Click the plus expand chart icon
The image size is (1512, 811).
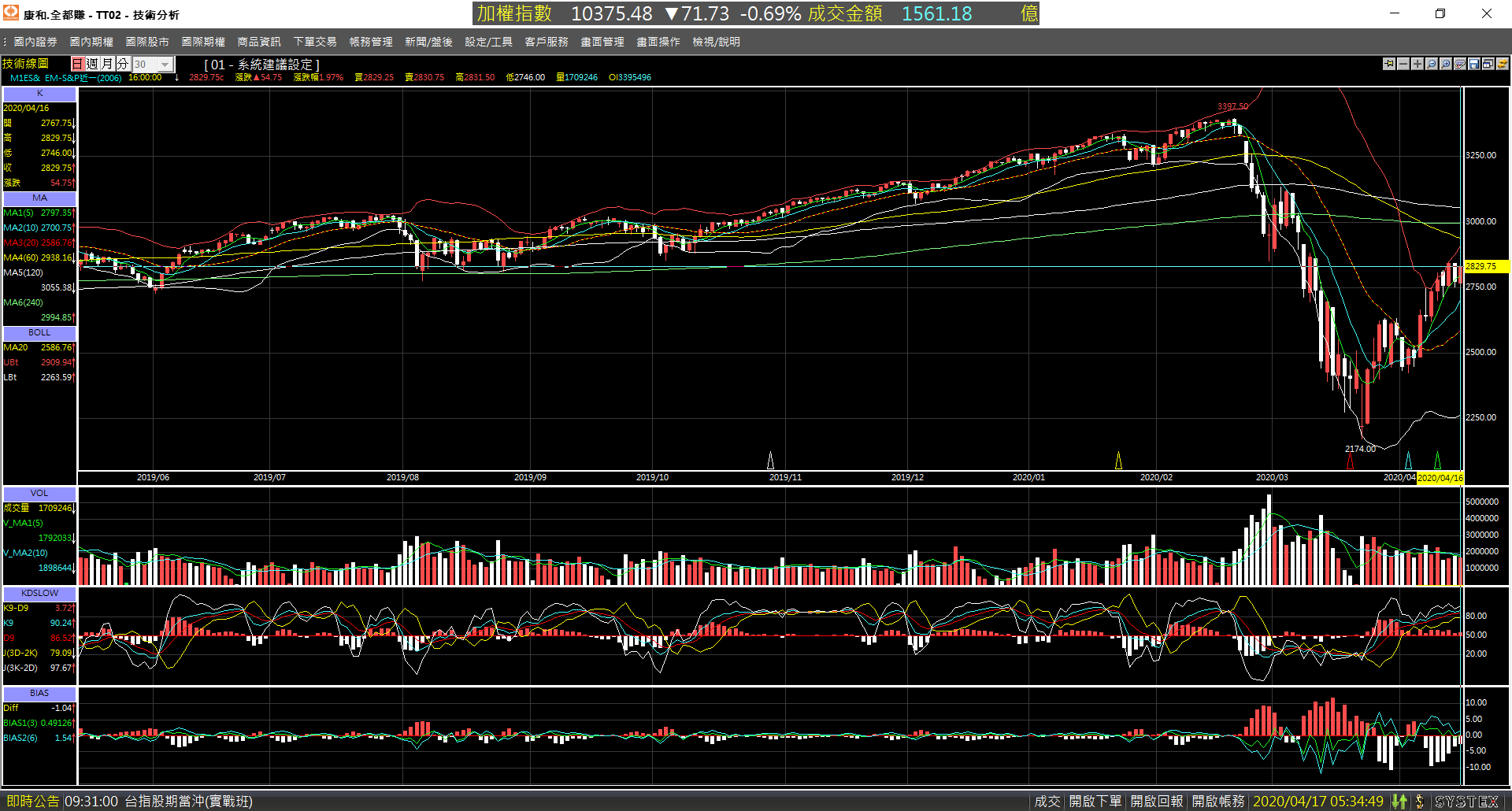[x=1417, y=64]
